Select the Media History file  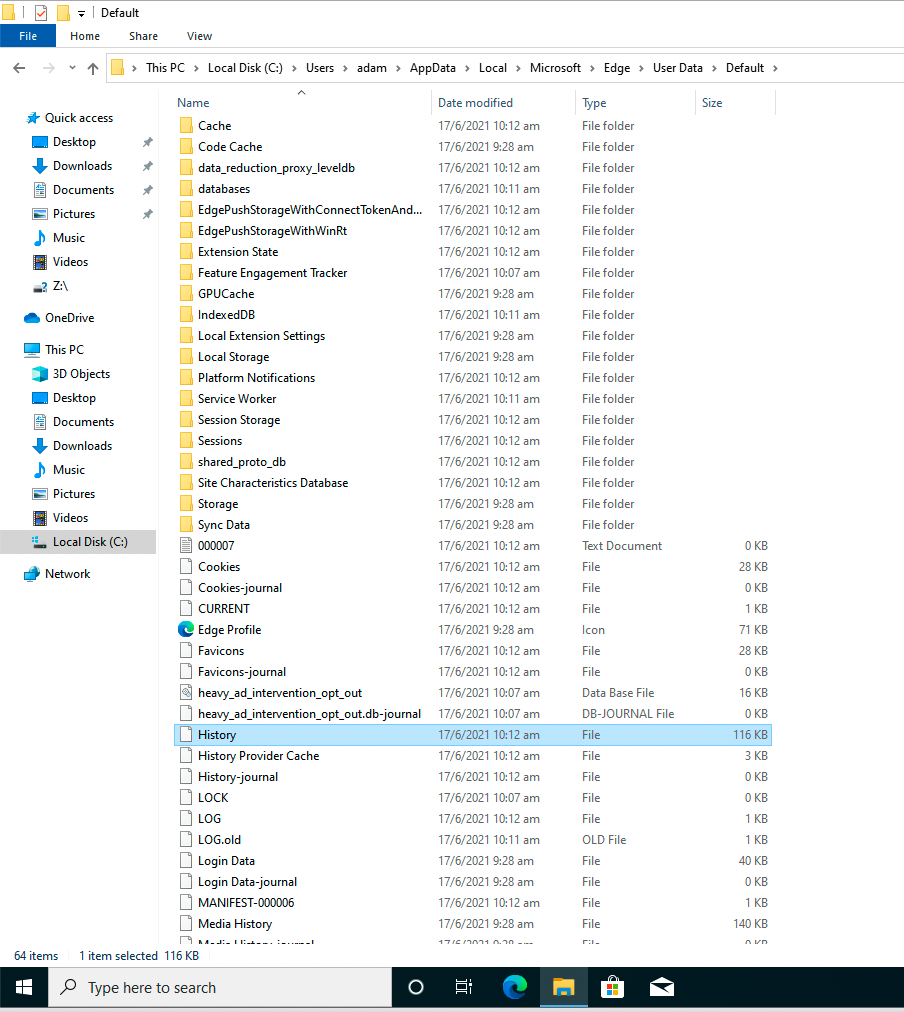click(x=235, y=924)
